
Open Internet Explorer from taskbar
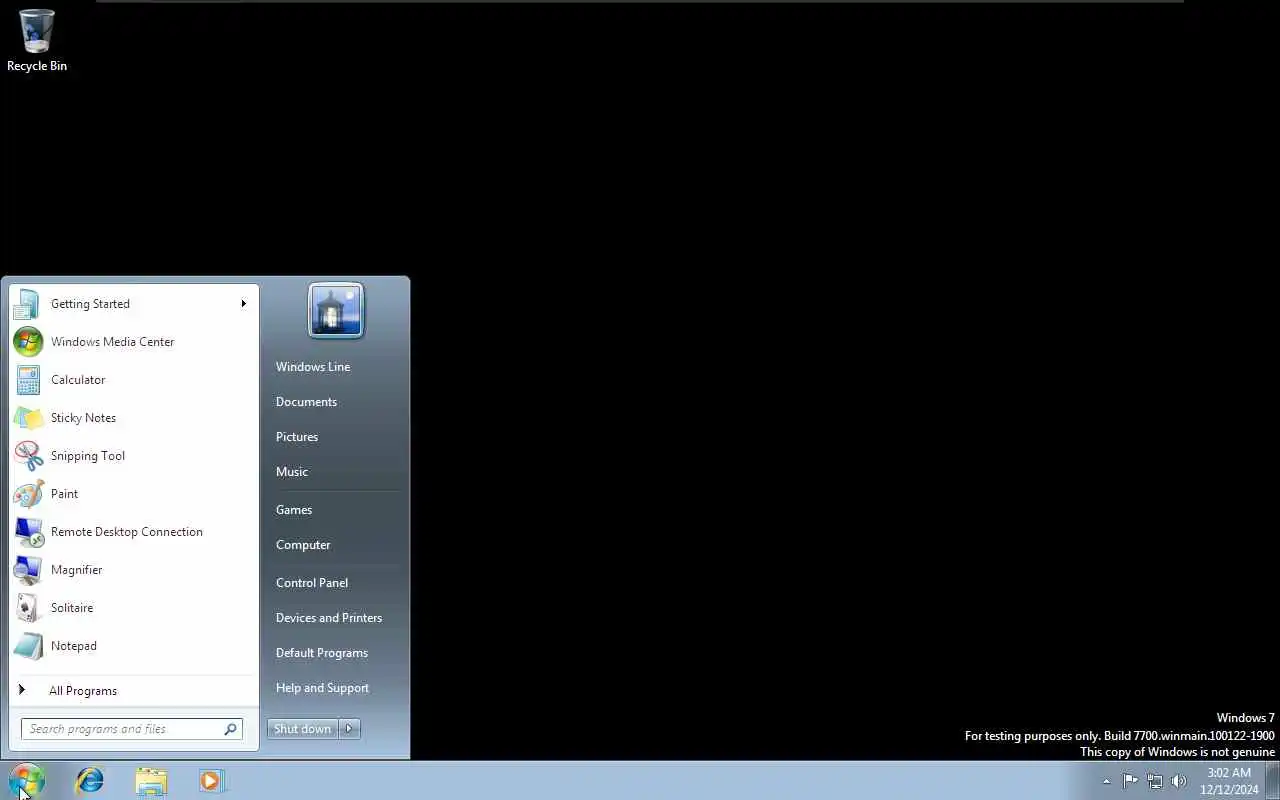[90, 780]
